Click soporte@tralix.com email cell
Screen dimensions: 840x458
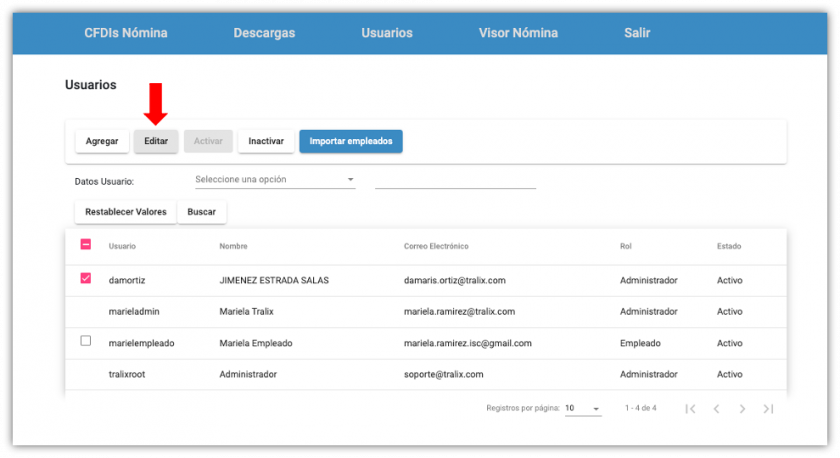coord(444,374)
